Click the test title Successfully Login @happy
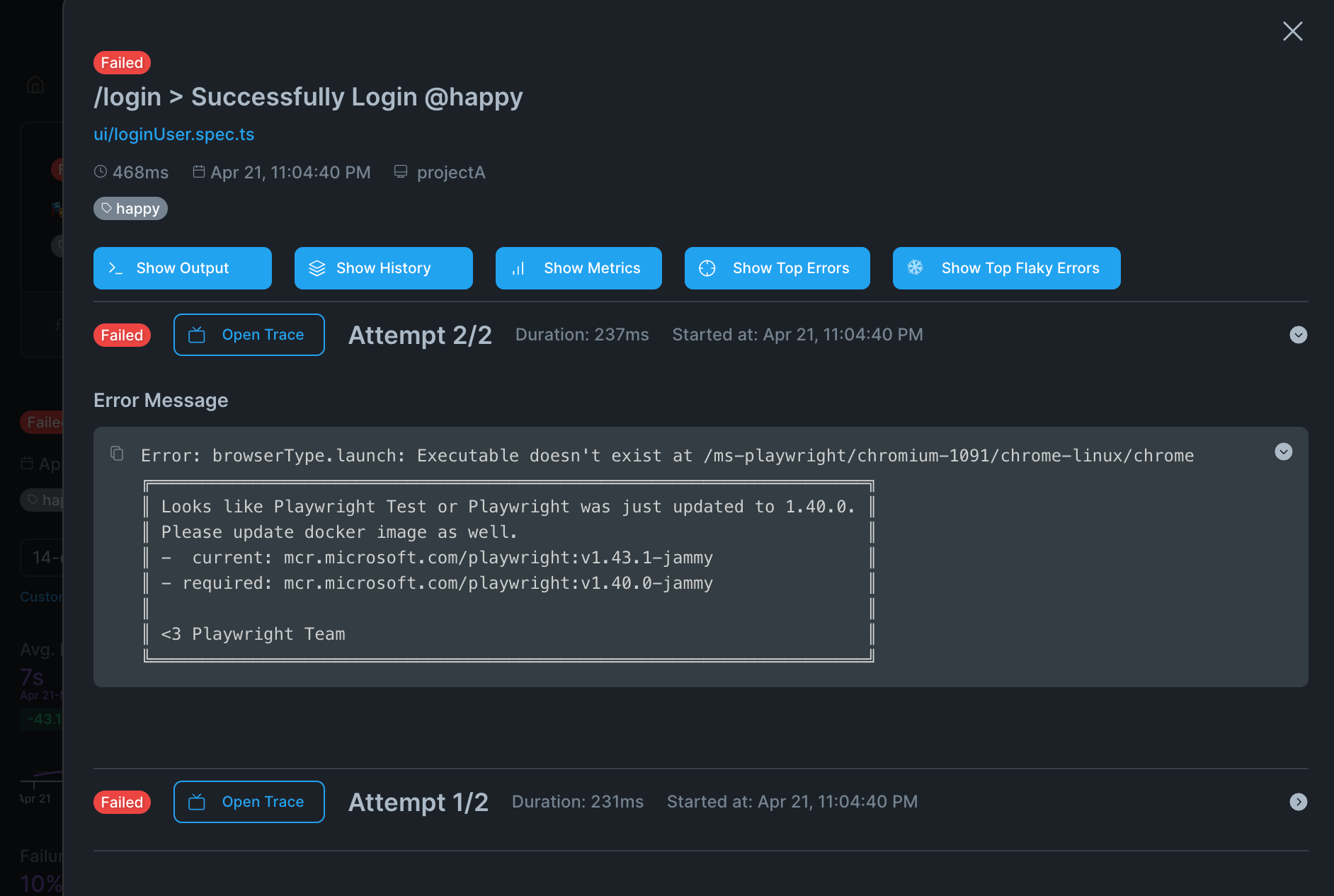 (x=308, y=97)
